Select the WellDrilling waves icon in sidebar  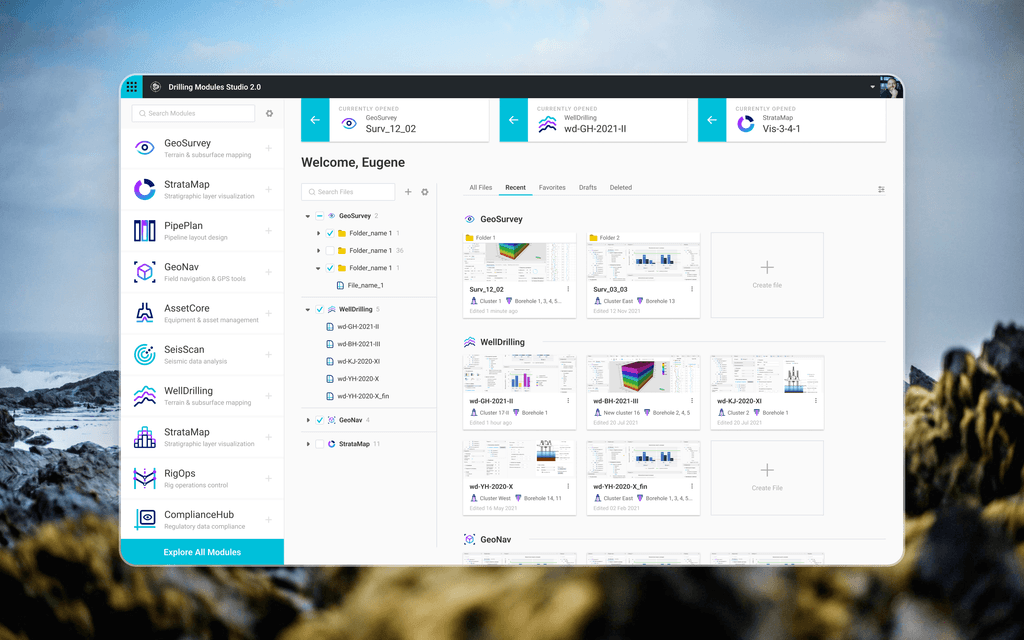point(144,396)
